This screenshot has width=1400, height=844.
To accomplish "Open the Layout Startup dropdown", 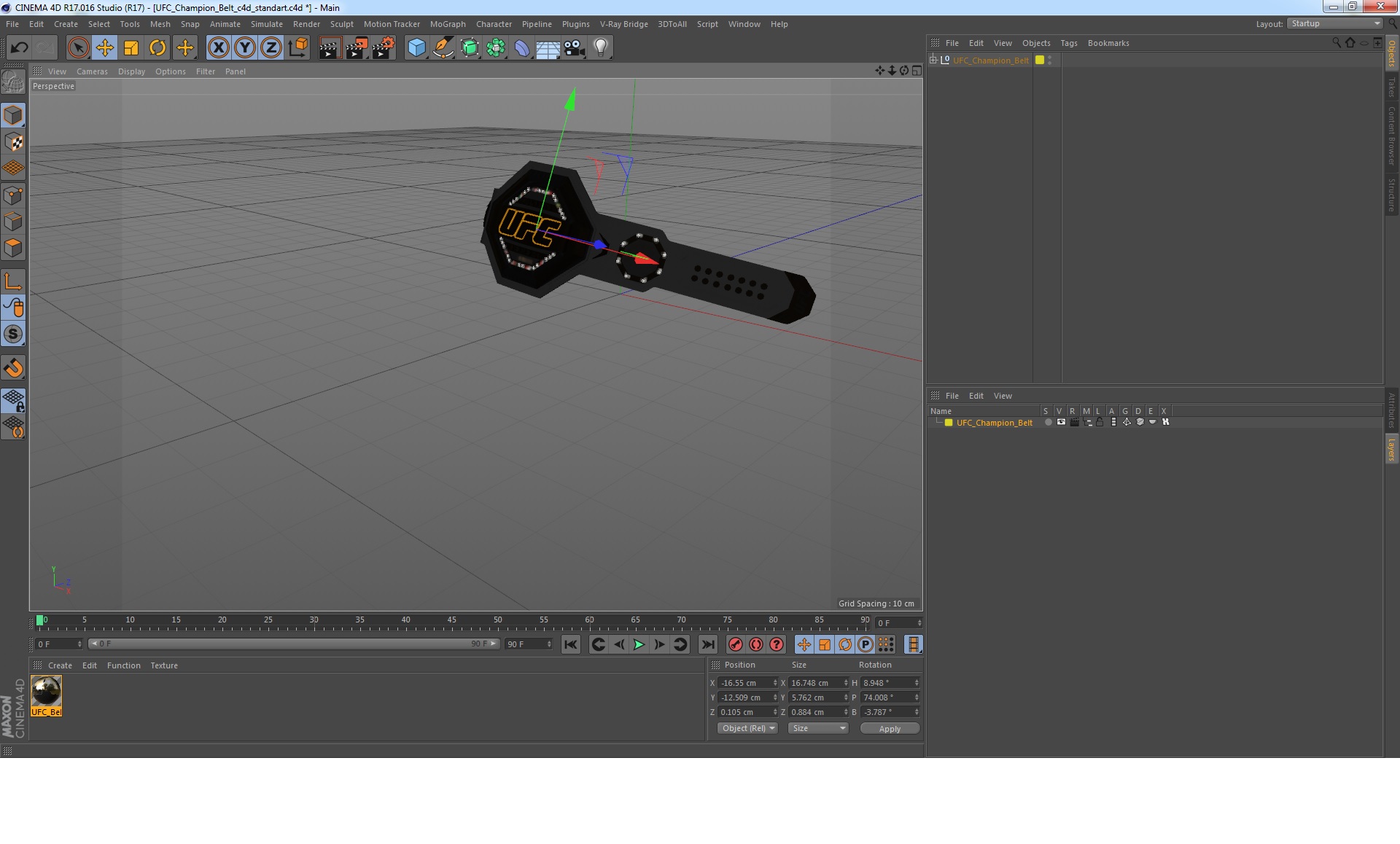I will pyautogui.click(x=1335, y=23).
